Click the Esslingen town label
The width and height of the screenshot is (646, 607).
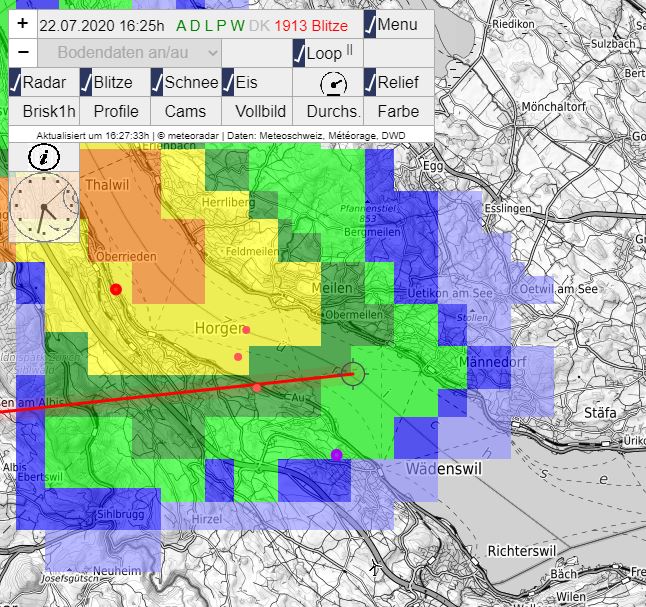[508, 209]
